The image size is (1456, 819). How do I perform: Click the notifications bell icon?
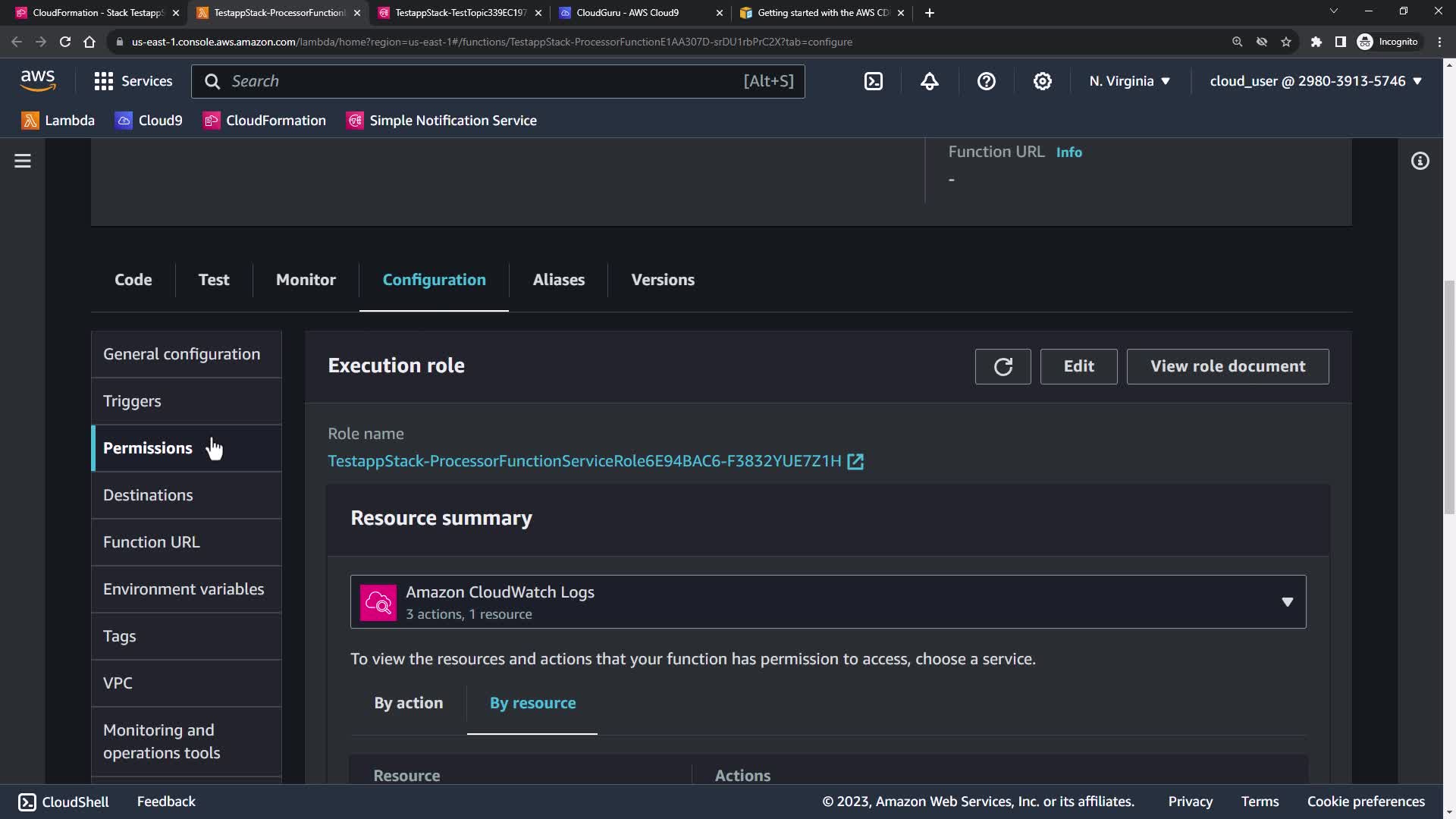[930, 81]
